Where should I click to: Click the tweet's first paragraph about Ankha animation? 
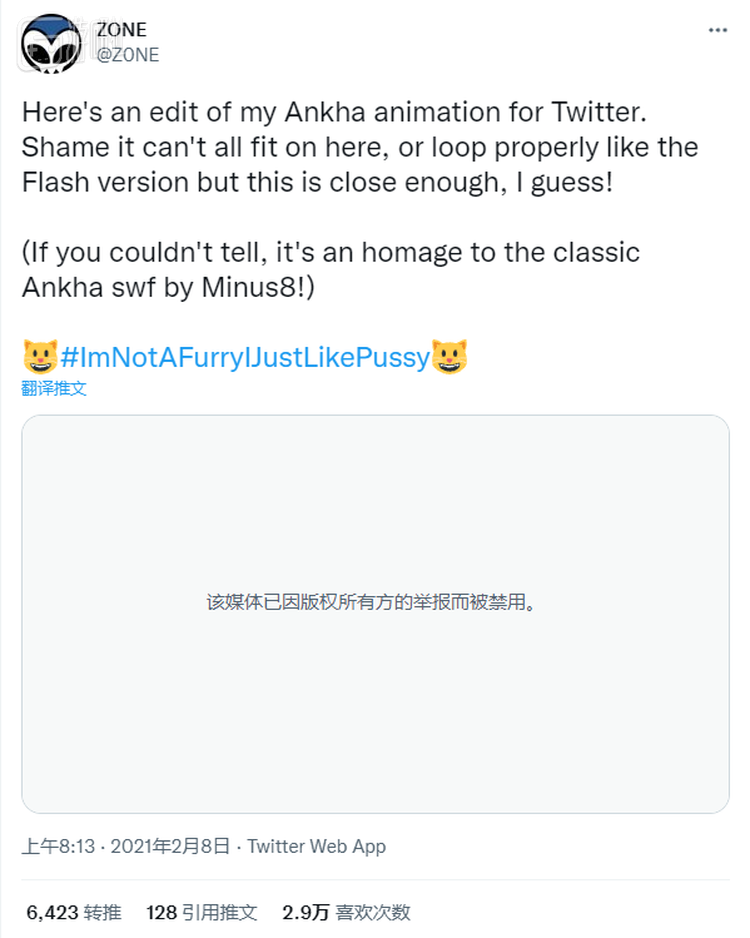pyautogui.click(x=360, y=146)
